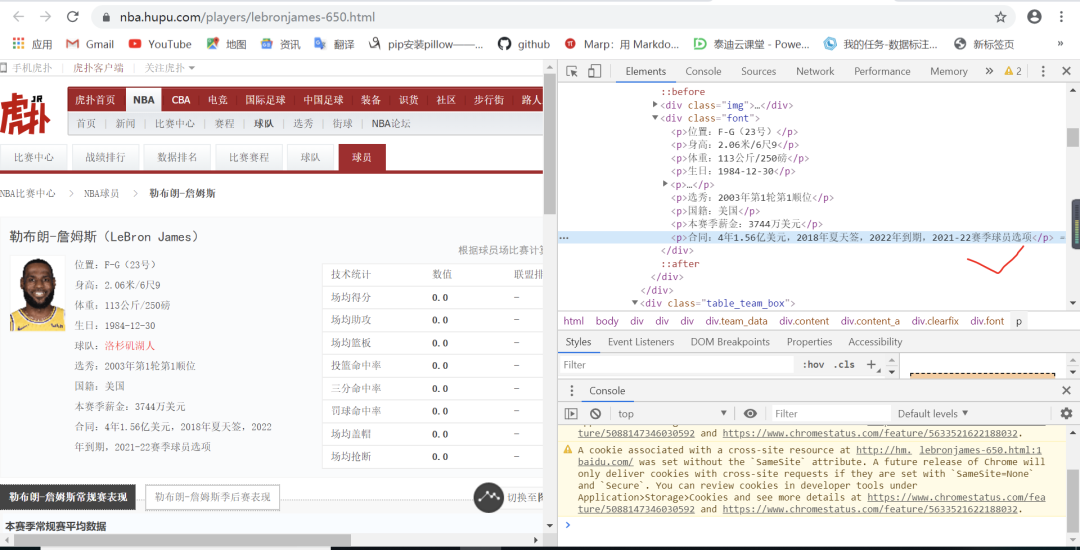The width and height of the screenshot is (1080, 550).
Task: Open the github bookmark
Action: (524, 44)
